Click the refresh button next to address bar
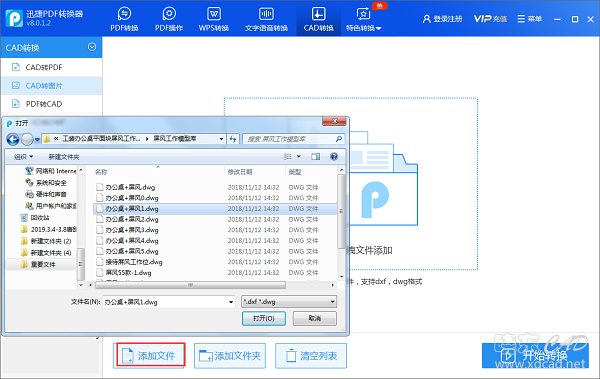Image resolution: width=600 pixels, height=379 pixels. [233, 139]
